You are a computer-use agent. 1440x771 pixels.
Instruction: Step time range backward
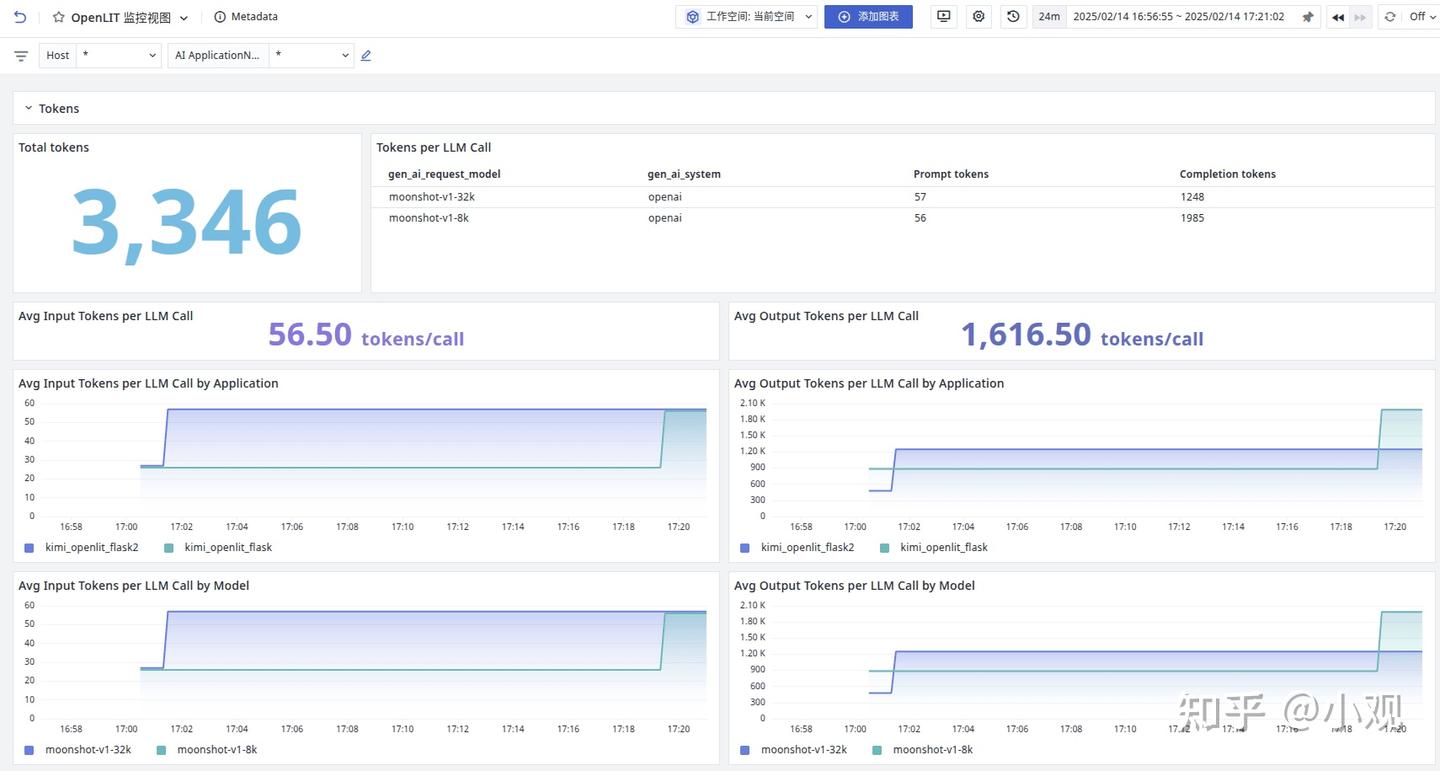[1337, 17]
